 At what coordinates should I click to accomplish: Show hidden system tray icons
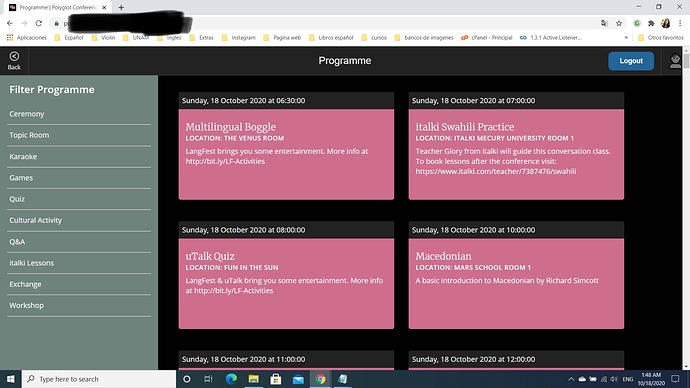tap(571, 379)
